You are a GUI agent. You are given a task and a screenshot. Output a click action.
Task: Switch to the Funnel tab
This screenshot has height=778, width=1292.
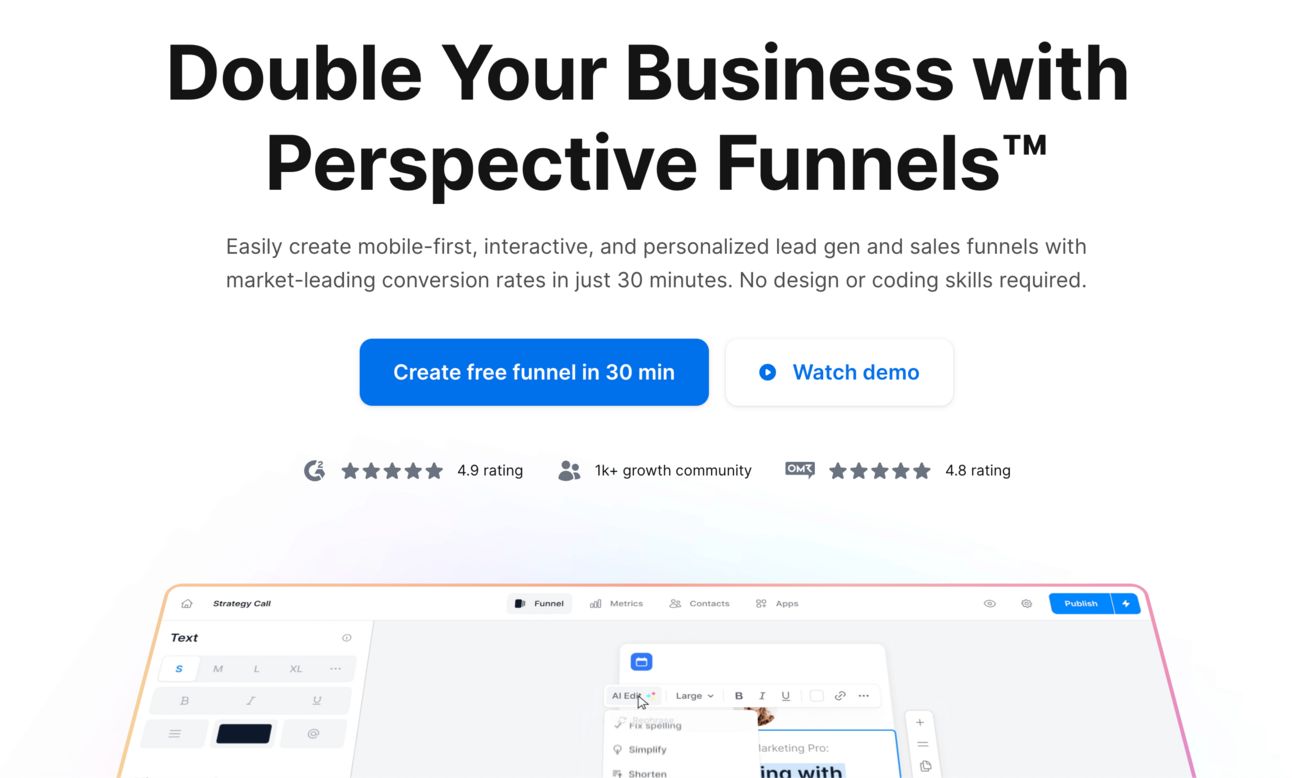540,604
